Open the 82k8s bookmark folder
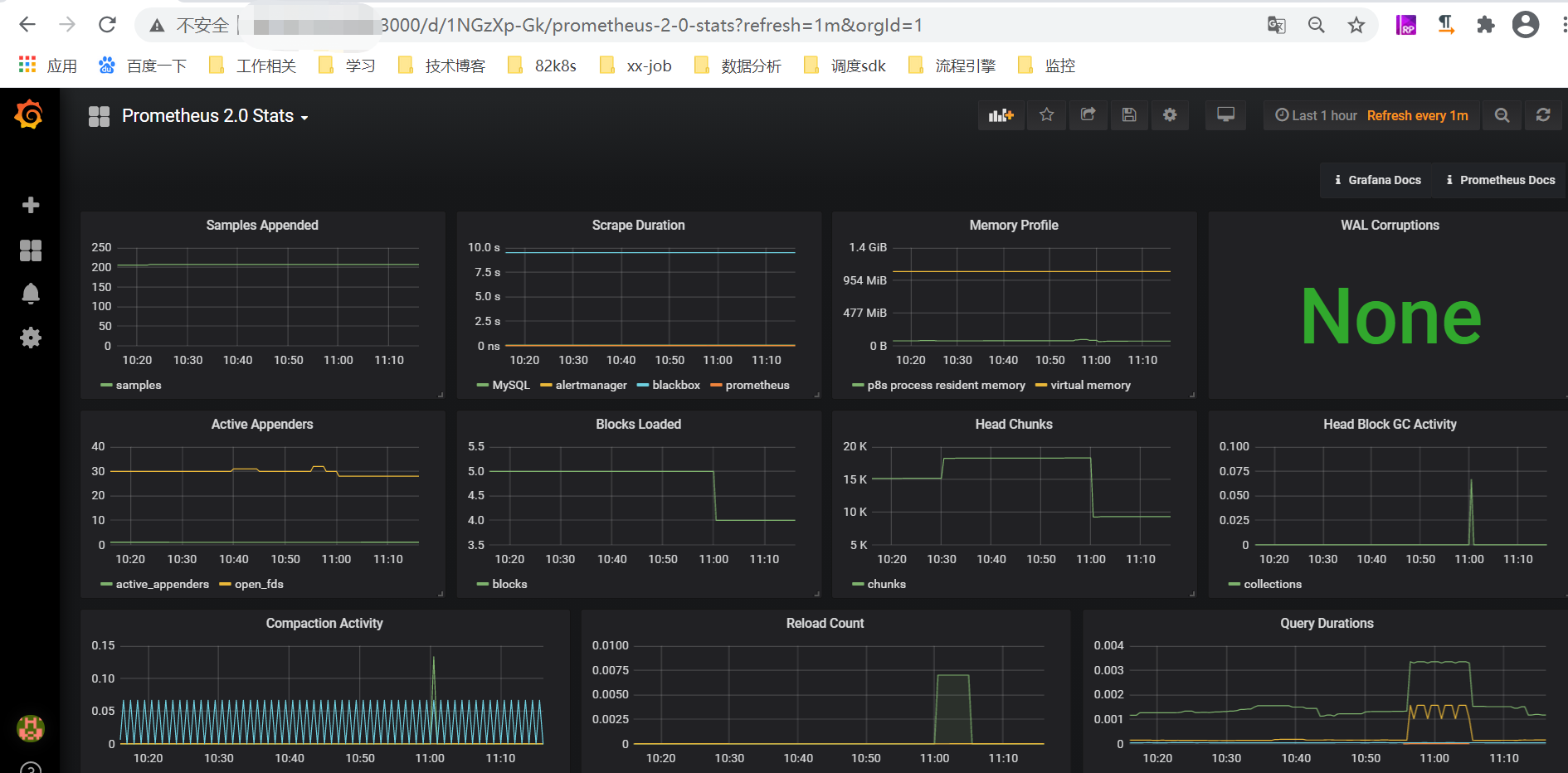The width and height of the screenshot is (1568, 773). [x=542, y=66]
